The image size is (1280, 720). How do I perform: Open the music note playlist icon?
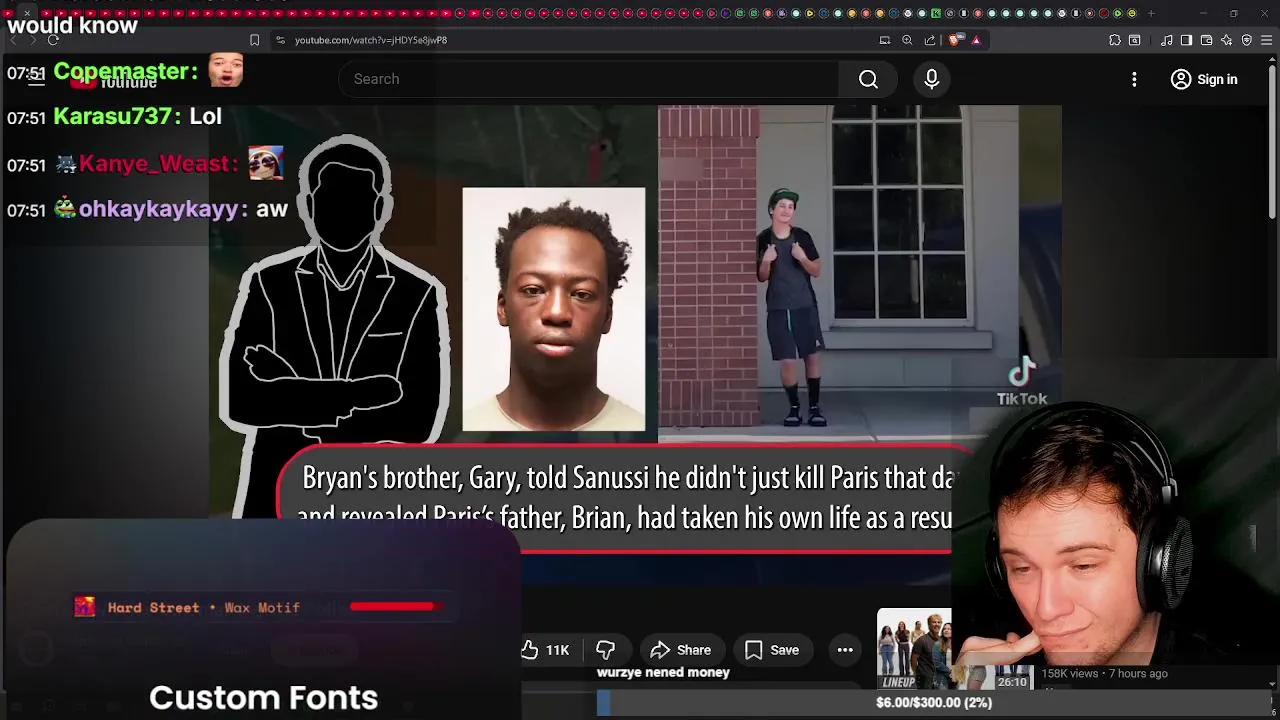pyautogui.click(x=1166, y=40)
